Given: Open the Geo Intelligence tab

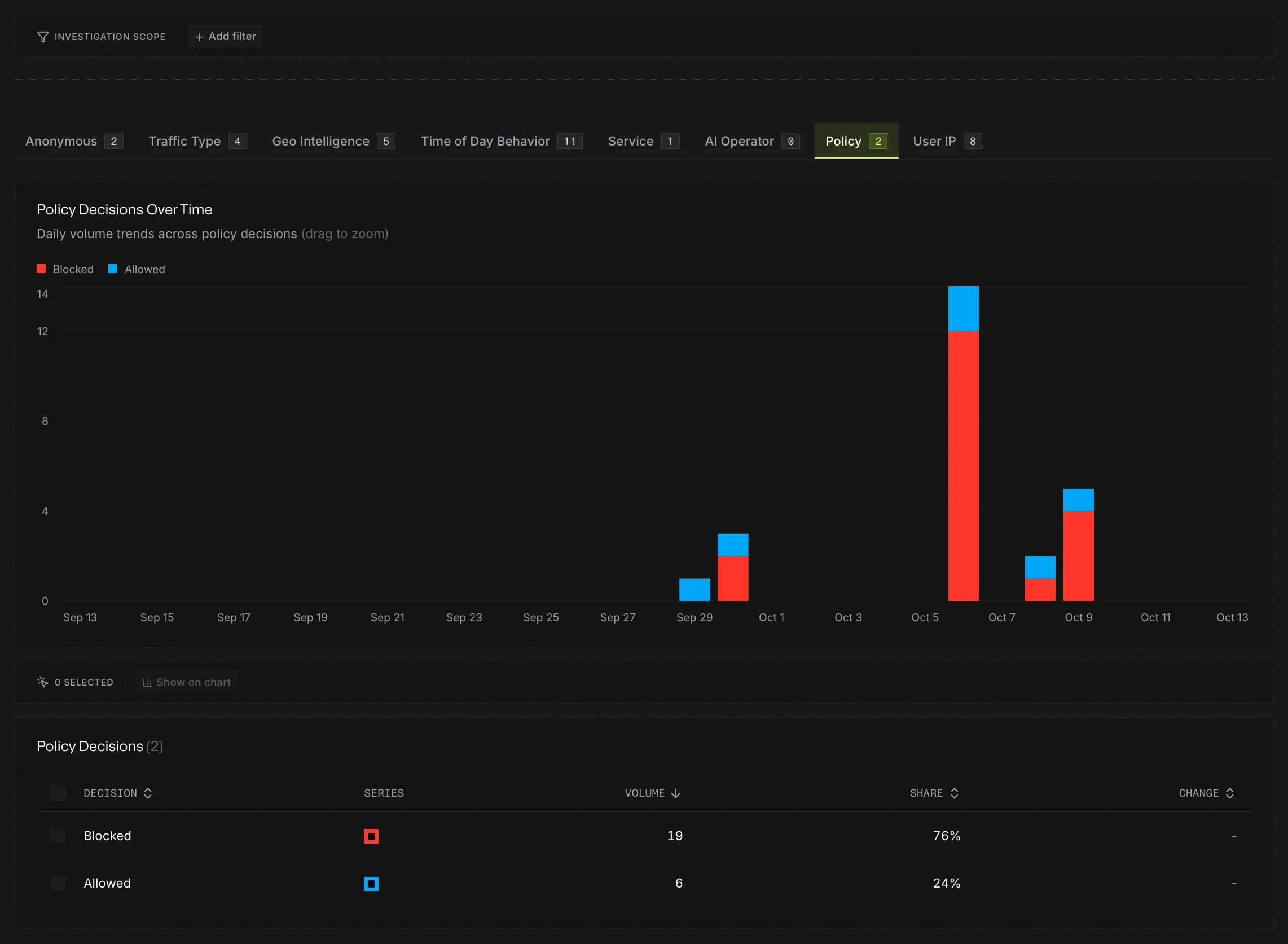Looking at the screenshot, I should pyautogui.click(x=333, y=141).
